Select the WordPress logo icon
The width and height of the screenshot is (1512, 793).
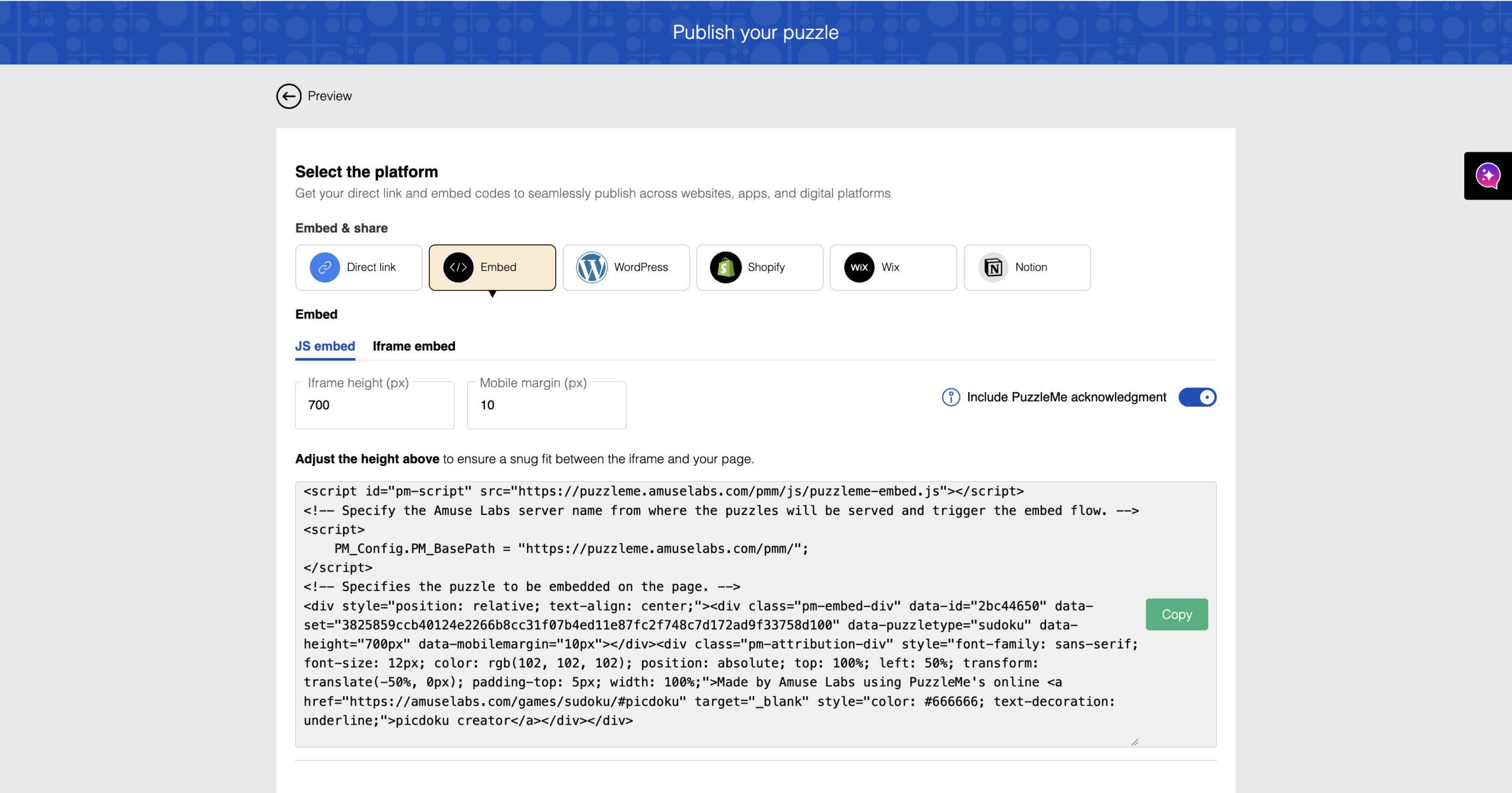click(x=592, y=267)
